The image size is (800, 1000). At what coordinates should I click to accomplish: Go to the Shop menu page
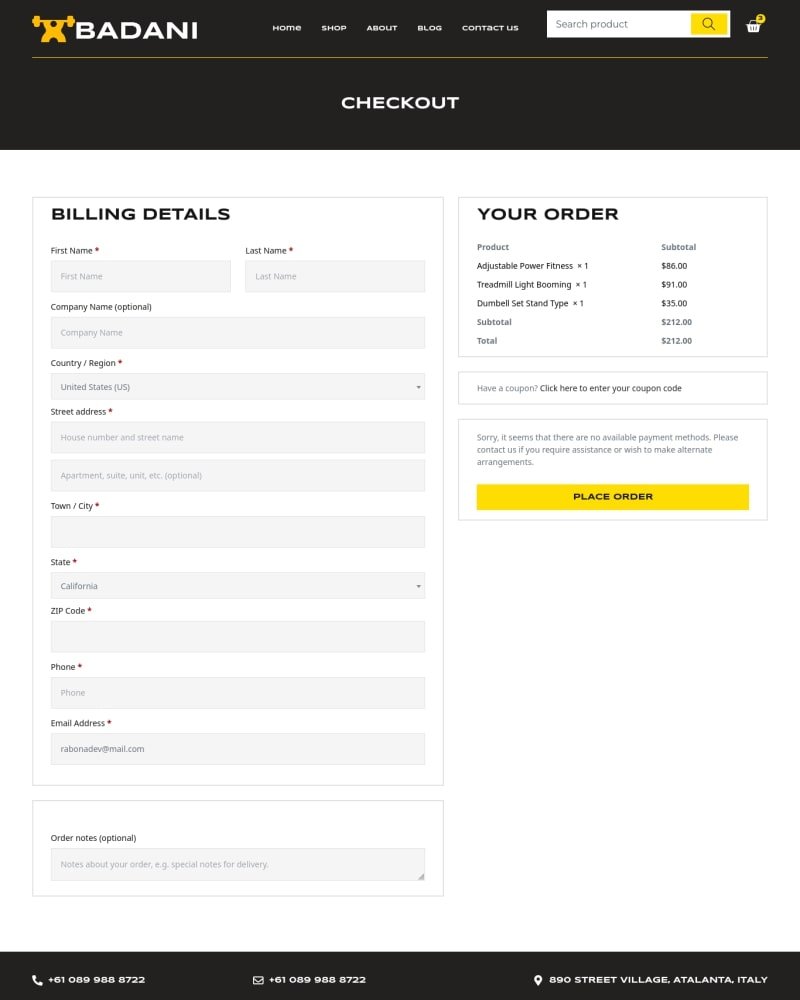click(334, 28)
